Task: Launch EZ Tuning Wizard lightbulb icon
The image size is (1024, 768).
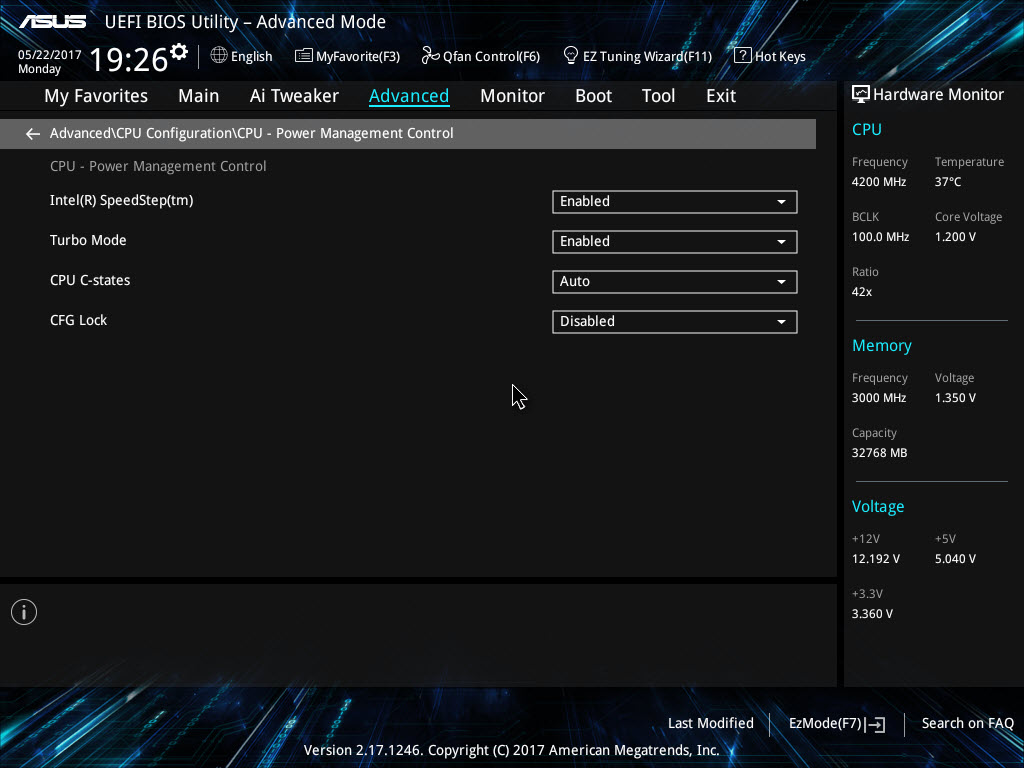Action: click(570, 56)
